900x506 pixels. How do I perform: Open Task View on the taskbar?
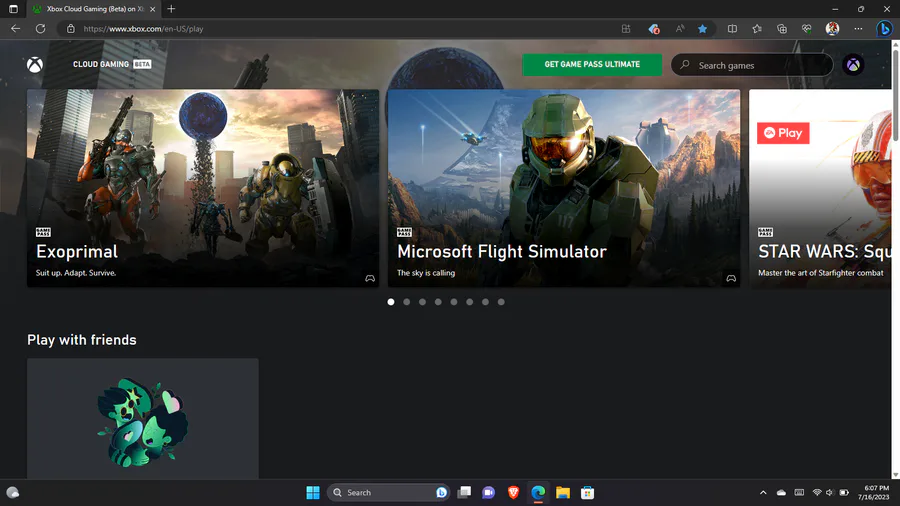pos(464,492)
